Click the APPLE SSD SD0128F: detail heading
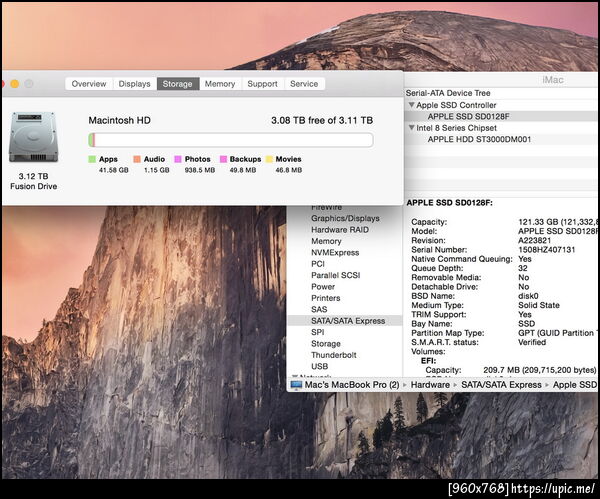This screenshot has width=600, height=499. click(x=450, y=203)
